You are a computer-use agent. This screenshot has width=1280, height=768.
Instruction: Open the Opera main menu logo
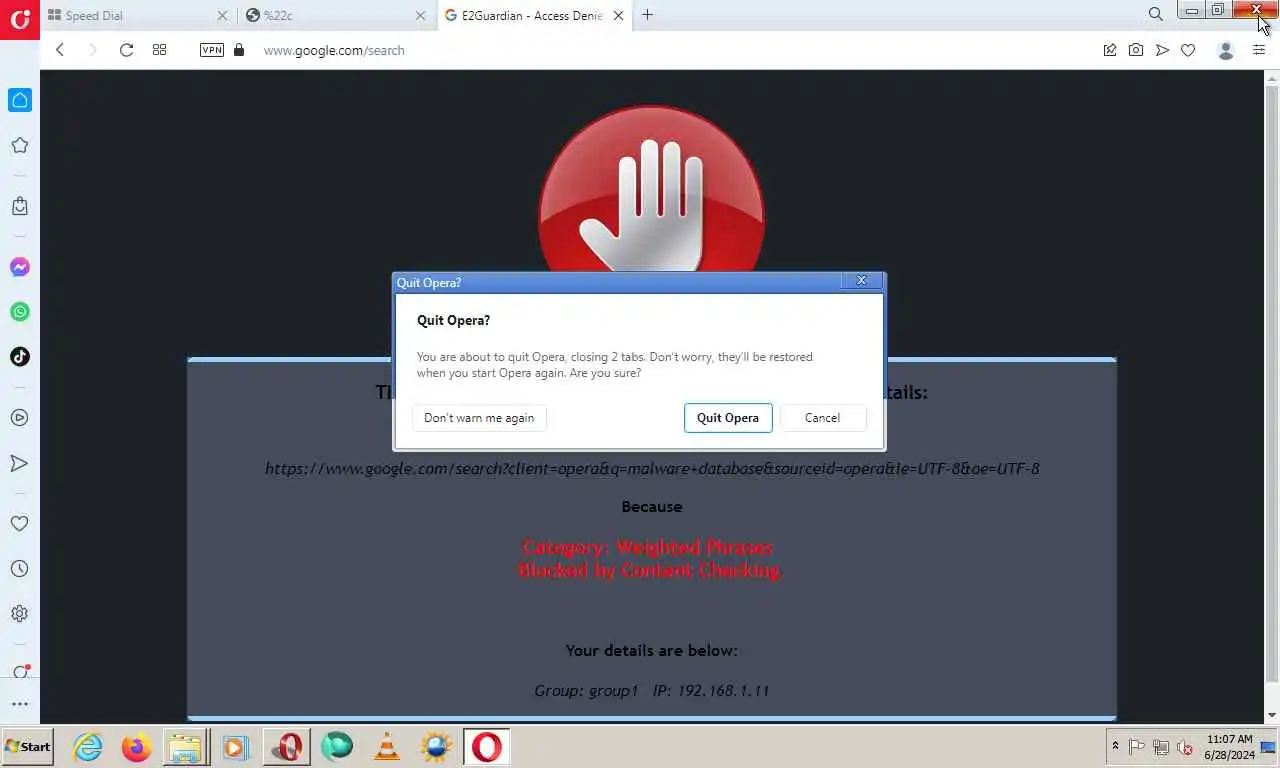click(19, 19)
